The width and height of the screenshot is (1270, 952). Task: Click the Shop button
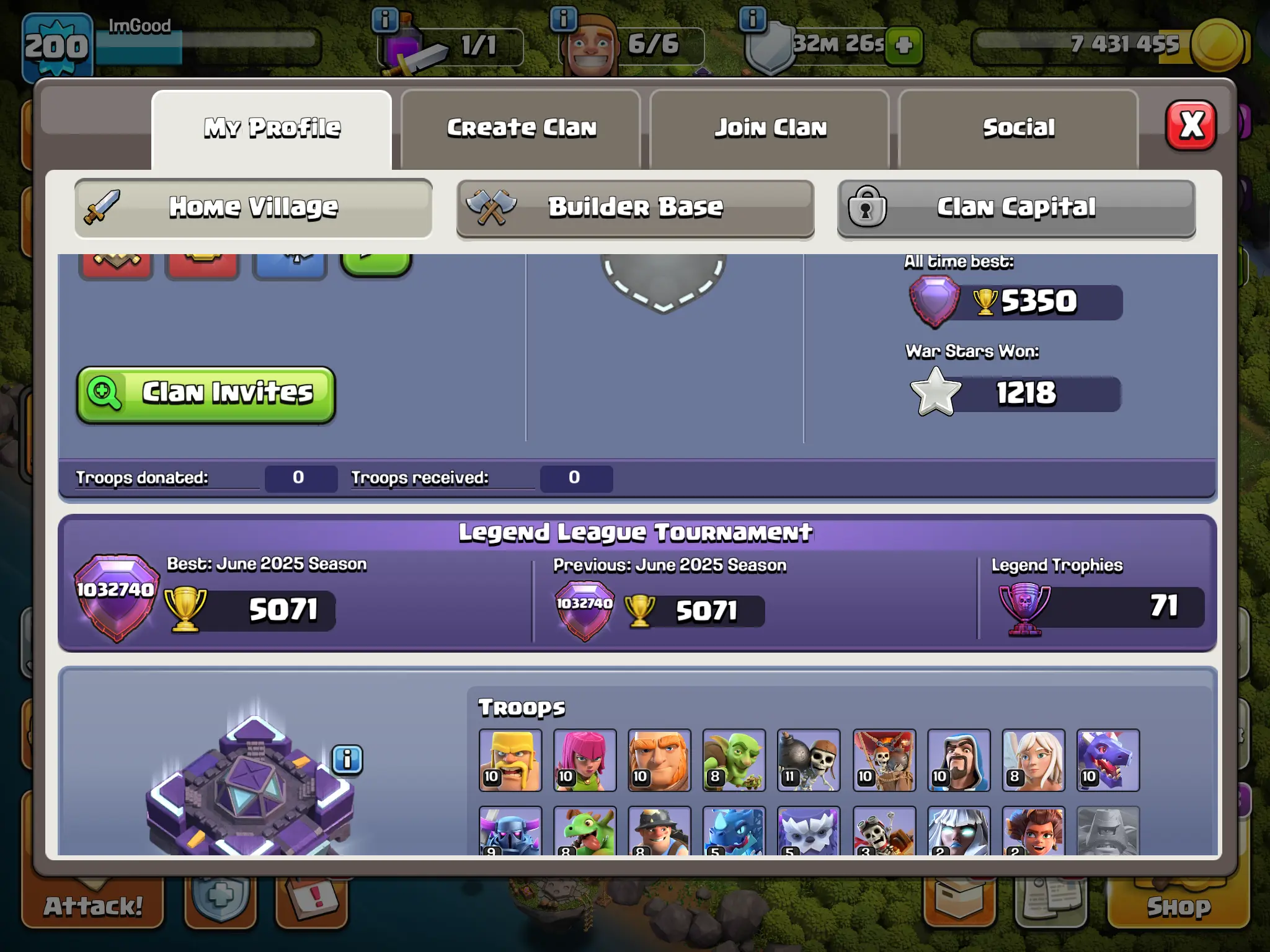tap(1178, 905)
